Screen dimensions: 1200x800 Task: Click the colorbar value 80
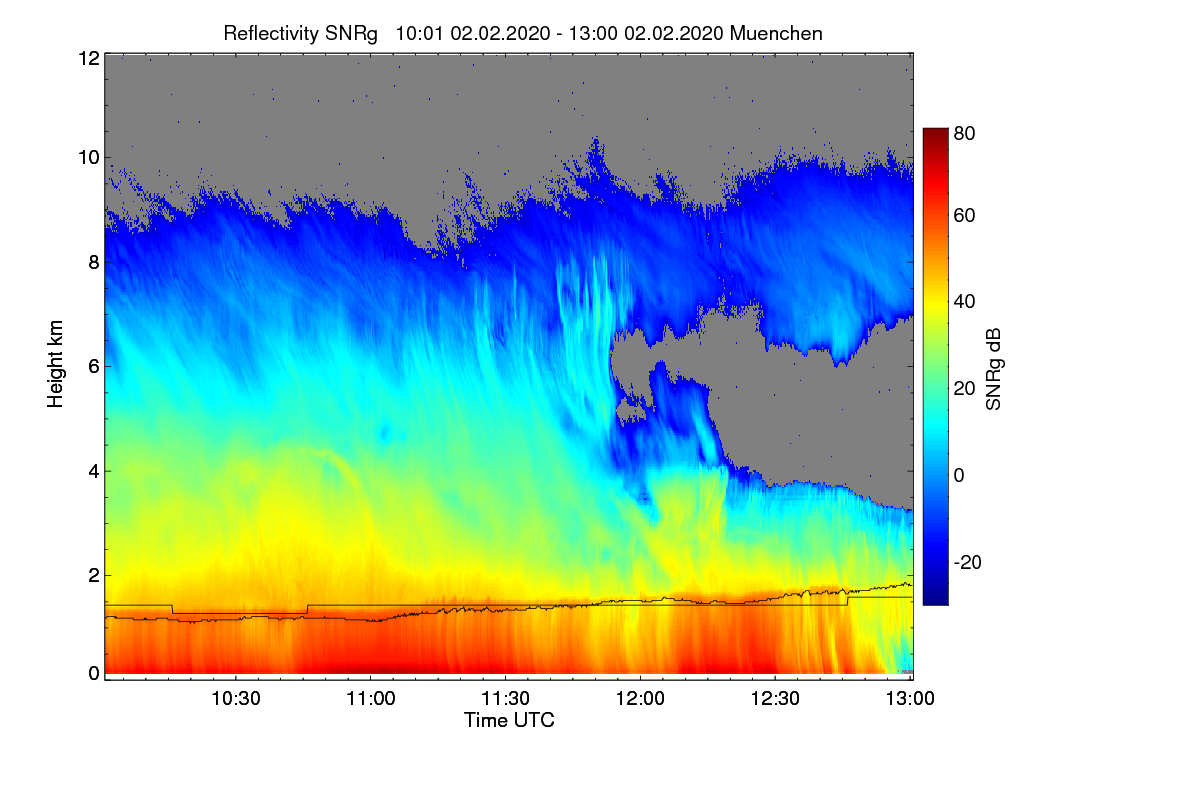[x=966, y=132]
